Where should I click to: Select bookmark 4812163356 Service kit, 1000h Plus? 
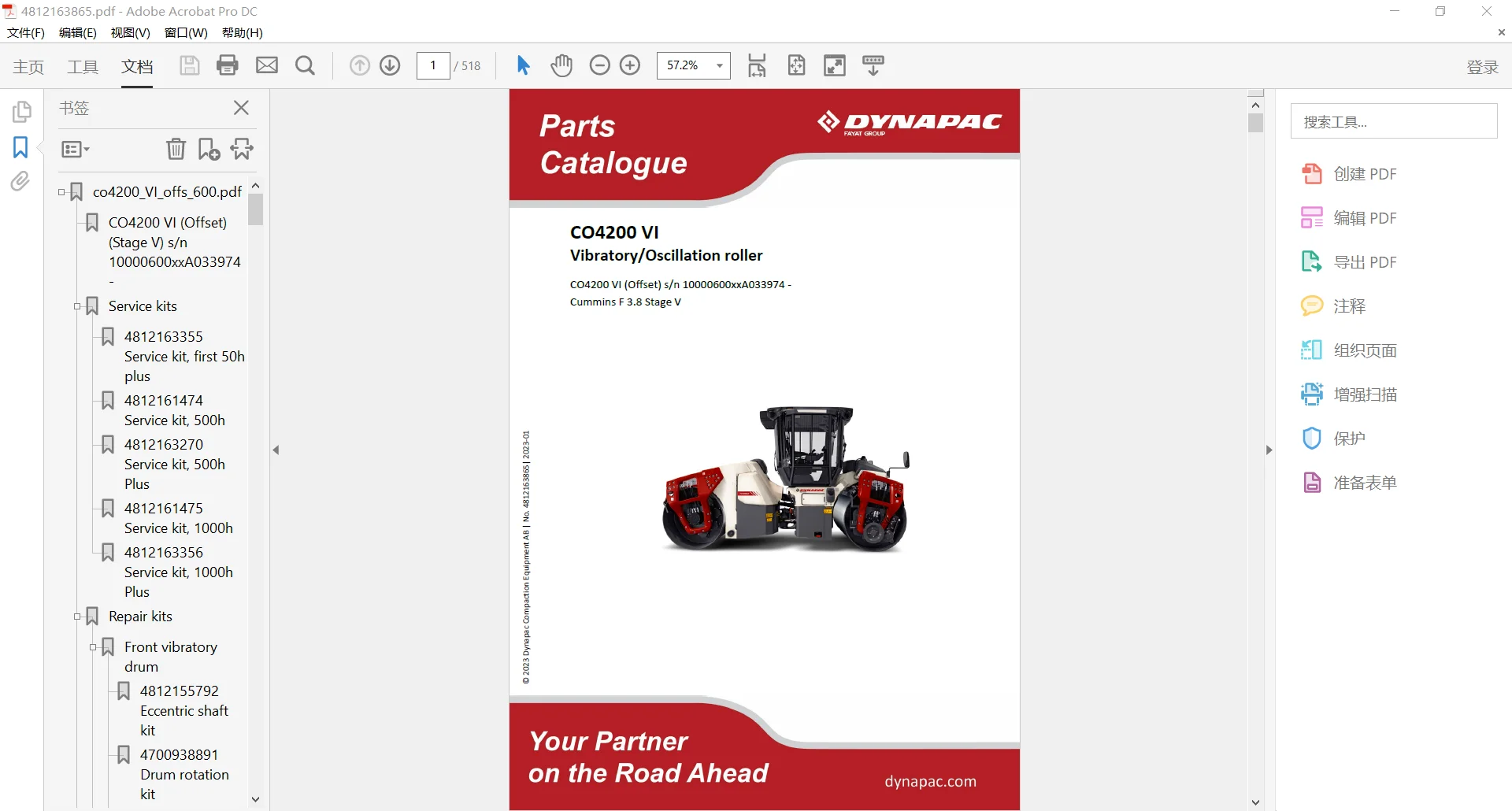click(x=179, y=572)
